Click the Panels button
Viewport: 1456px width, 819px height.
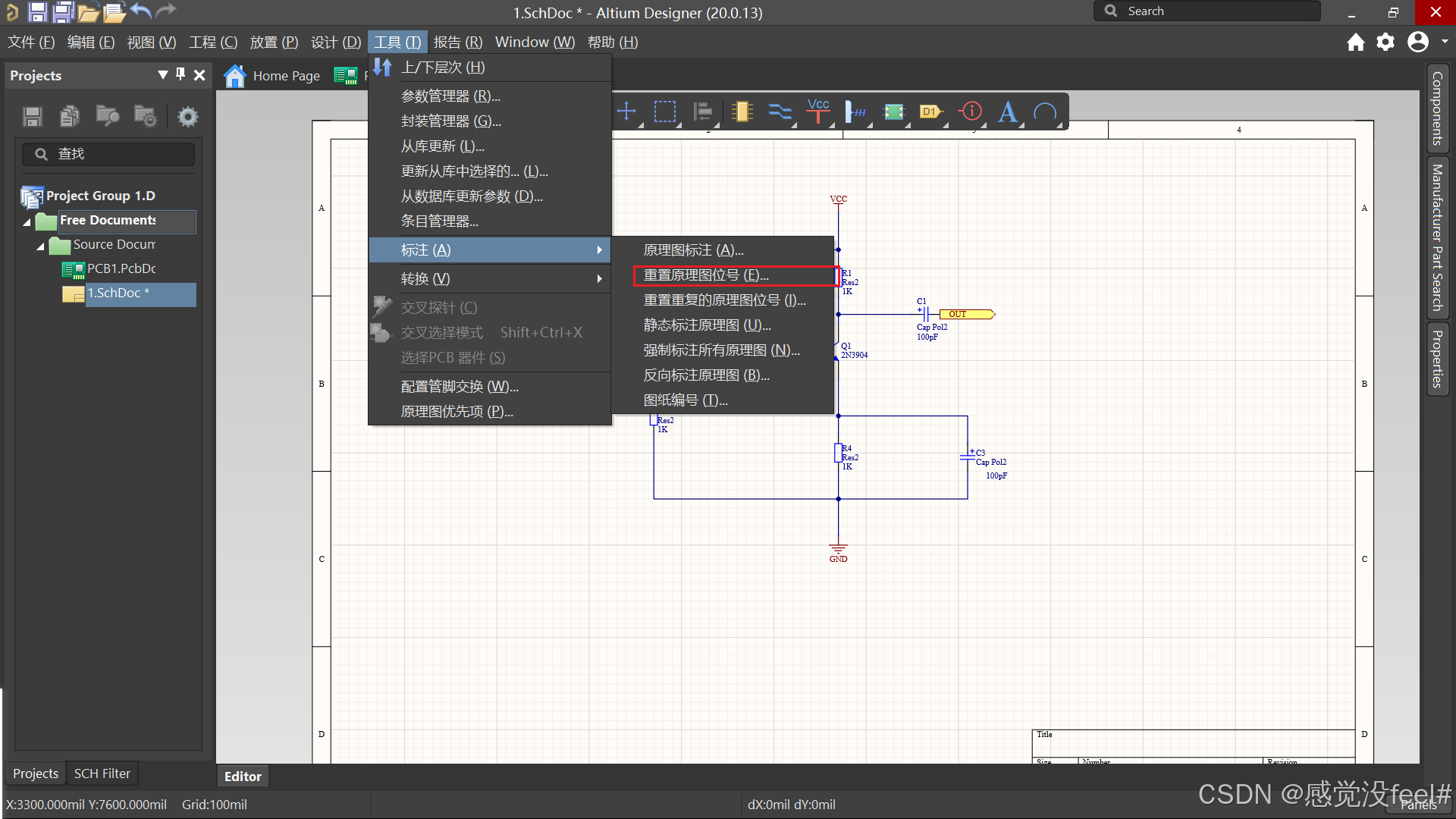(1418, 805)
